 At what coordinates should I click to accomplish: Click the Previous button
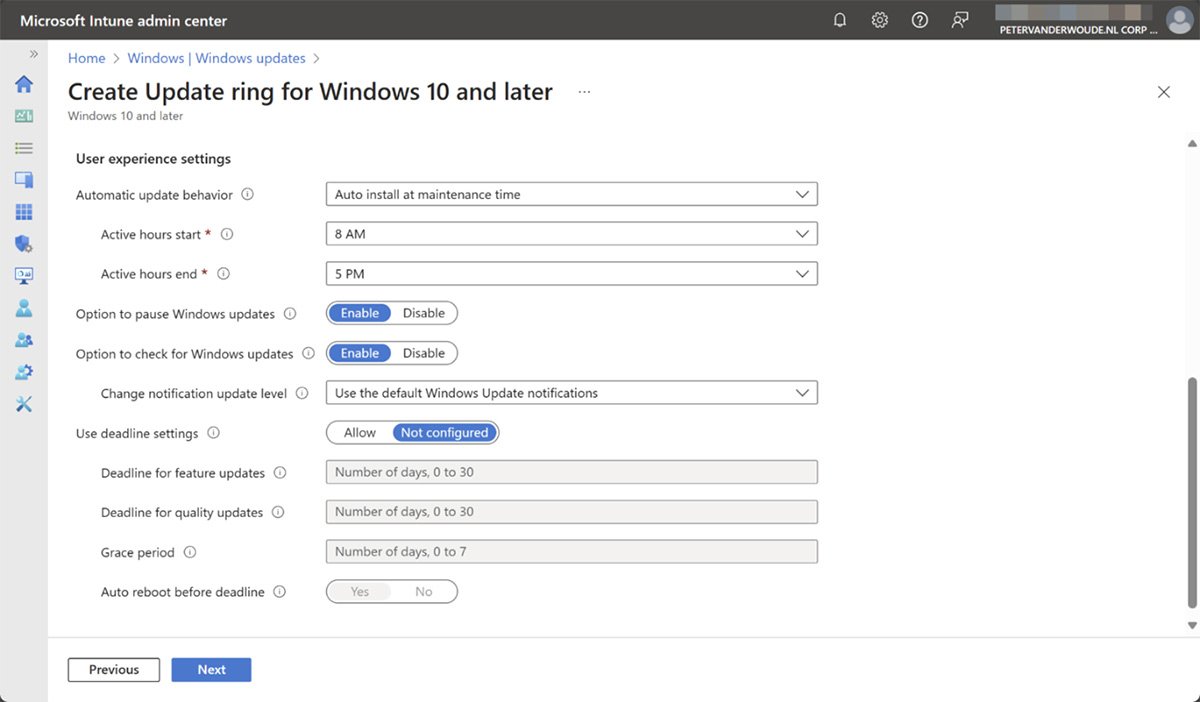click(114, 670)
